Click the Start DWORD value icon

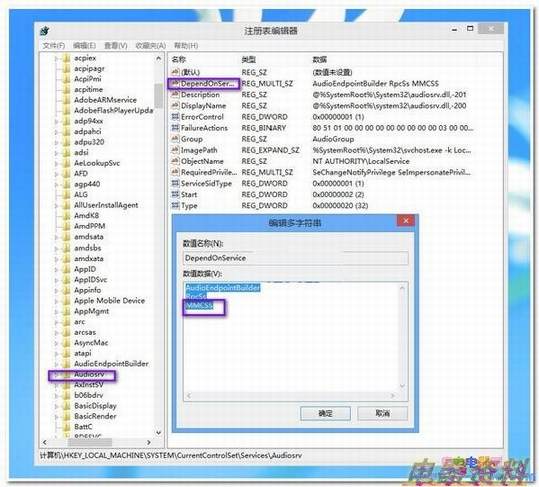(175, 194)
